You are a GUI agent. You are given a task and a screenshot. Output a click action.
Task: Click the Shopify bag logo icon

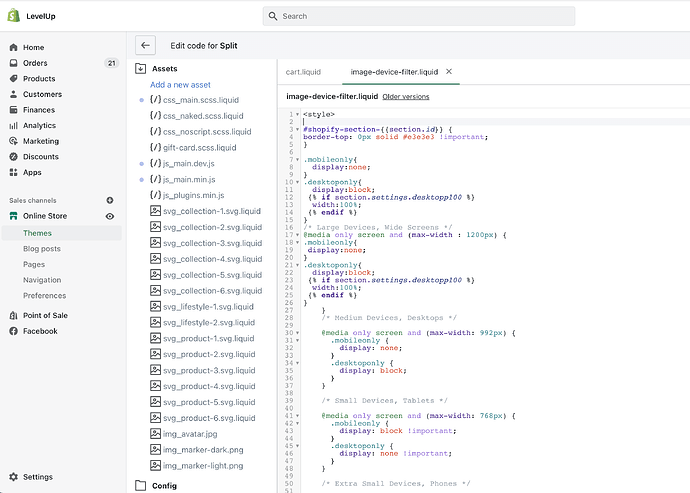coord(14,15)
